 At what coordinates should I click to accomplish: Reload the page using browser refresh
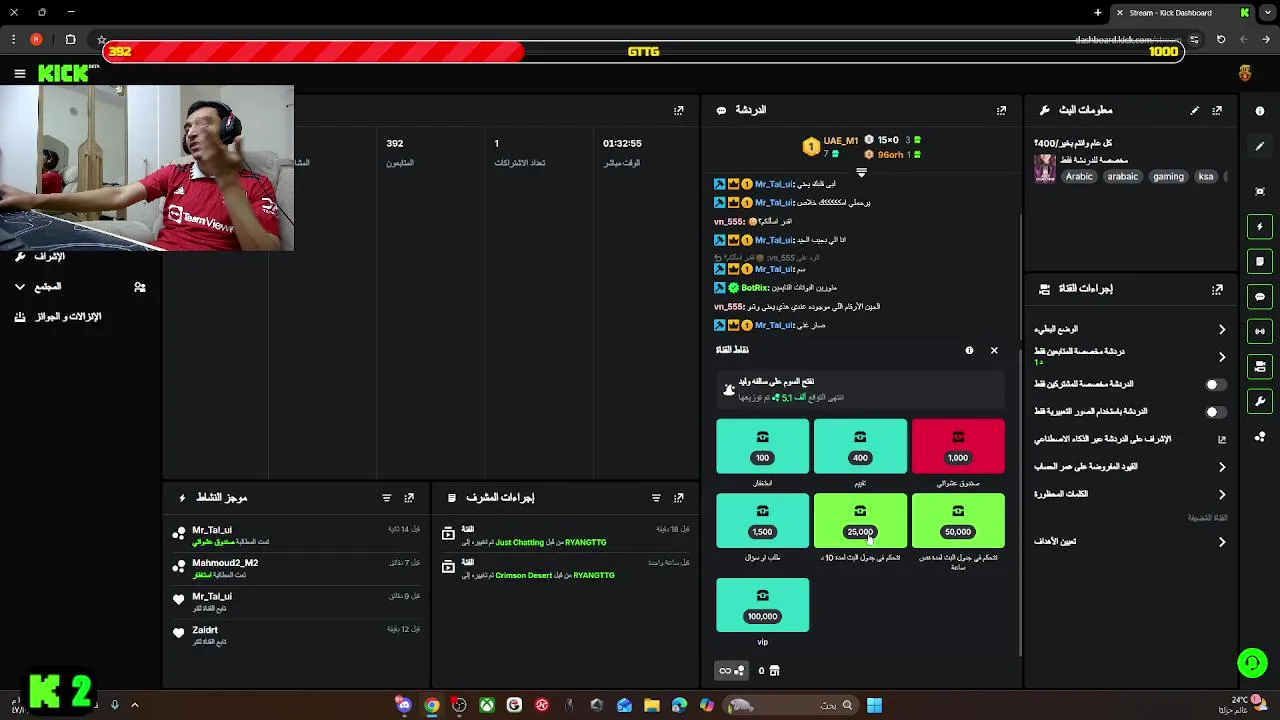tap(1221, 40)
